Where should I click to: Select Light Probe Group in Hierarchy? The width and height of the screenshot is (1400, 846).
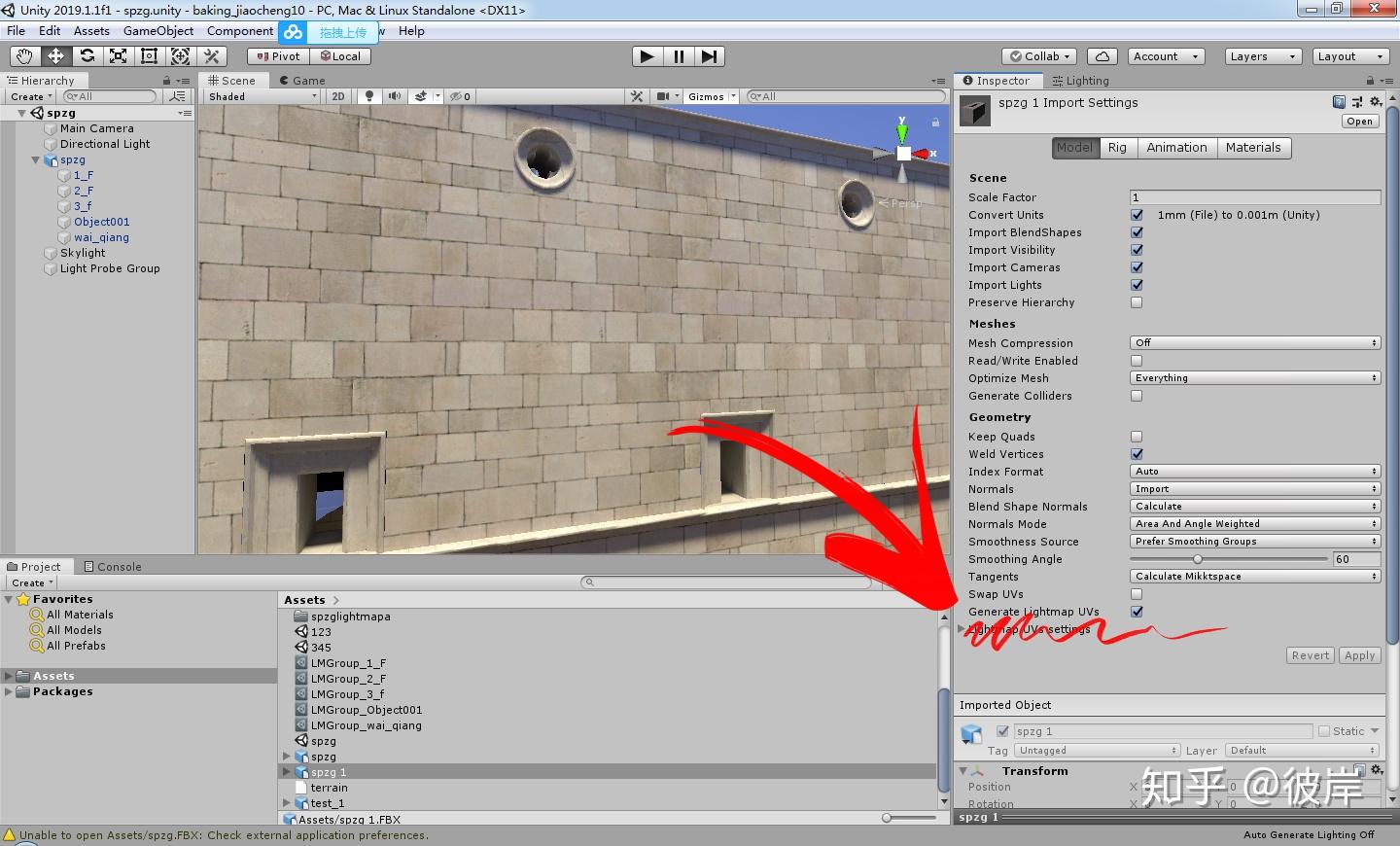(110, 268)
